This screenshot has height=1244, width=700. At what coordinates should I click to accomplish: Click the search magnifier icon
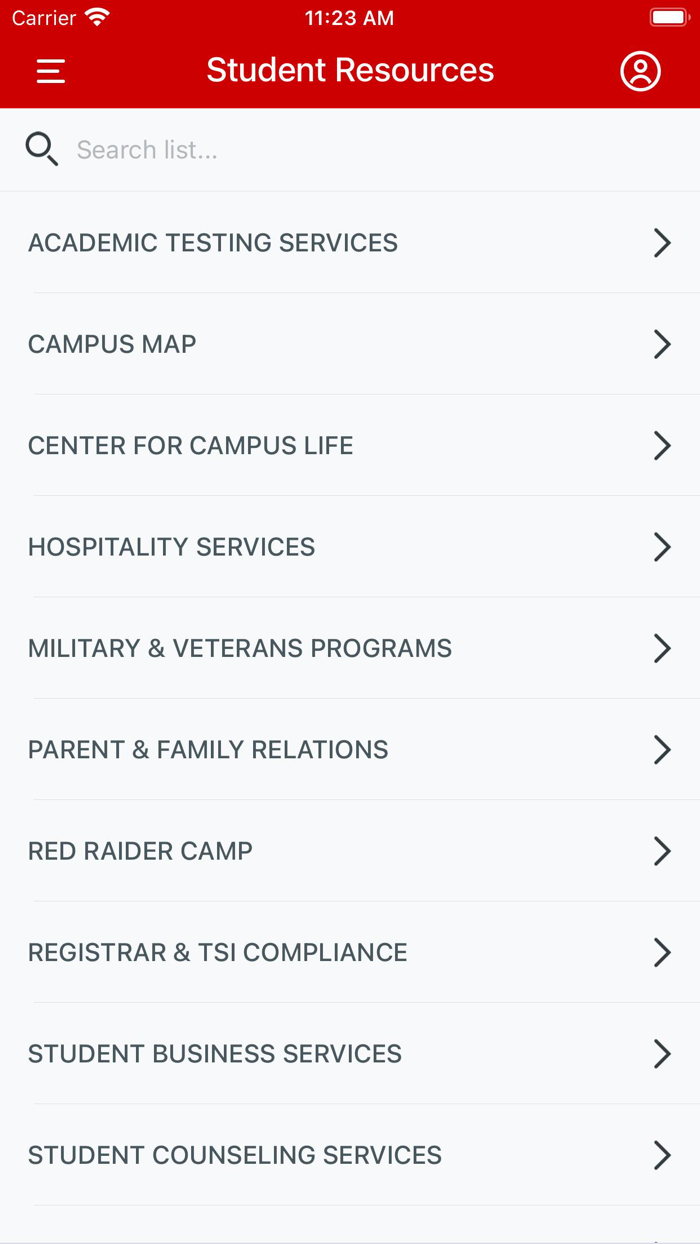[x=40, y=148]
